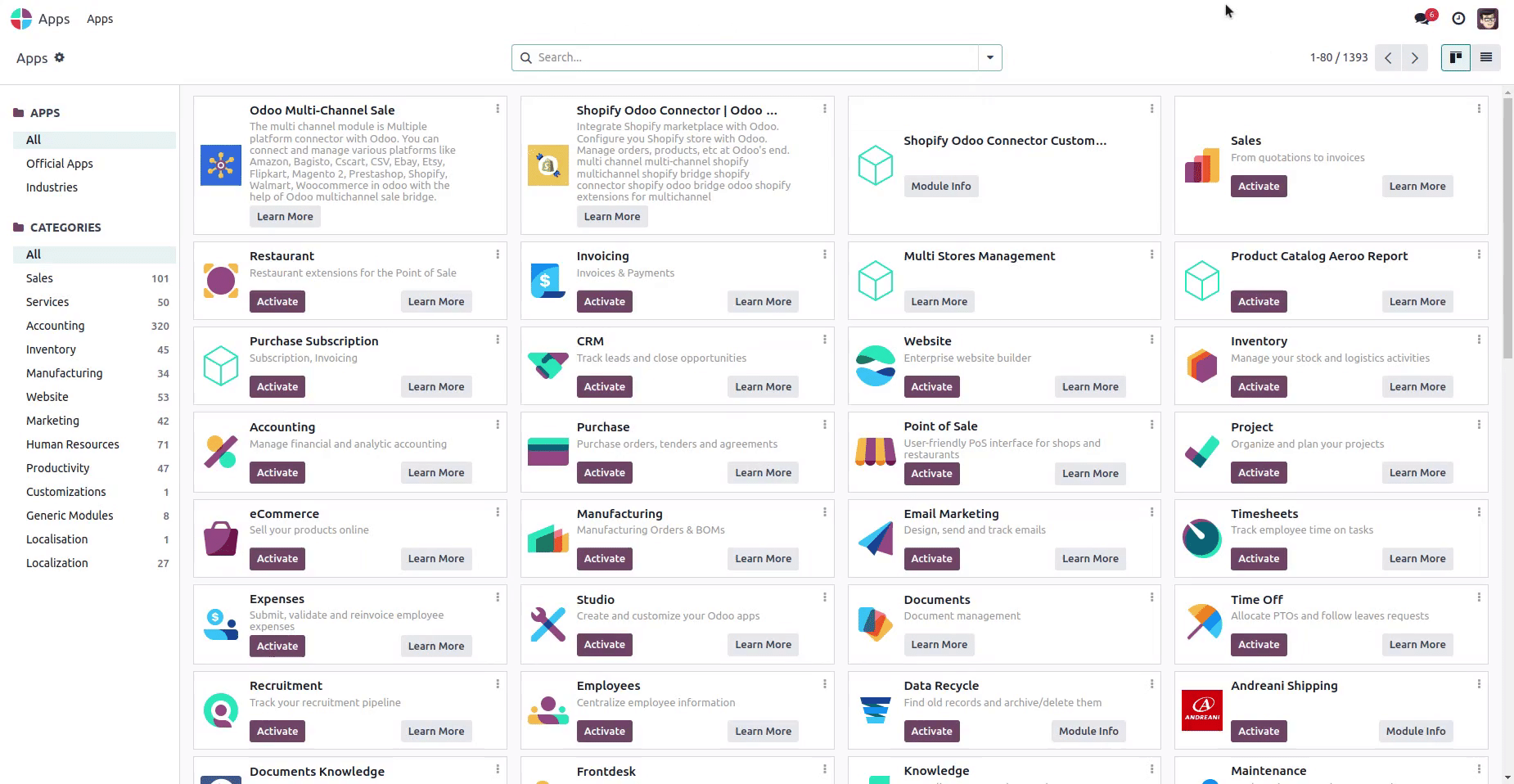Open the Odoo home menu logo
The image size is (1514, 784).
point(21,19)
